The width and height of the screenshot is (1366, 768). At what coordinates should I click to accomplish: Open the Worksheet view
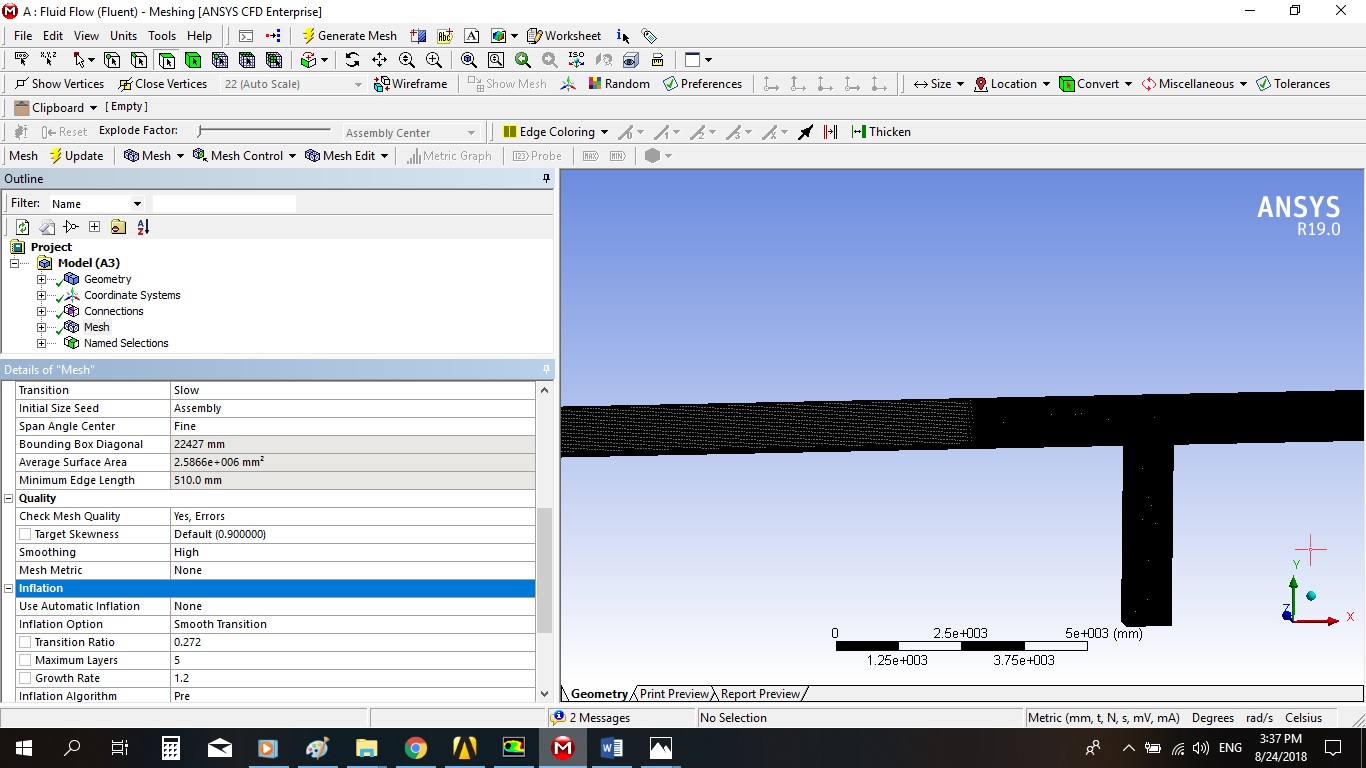[564, 36]
